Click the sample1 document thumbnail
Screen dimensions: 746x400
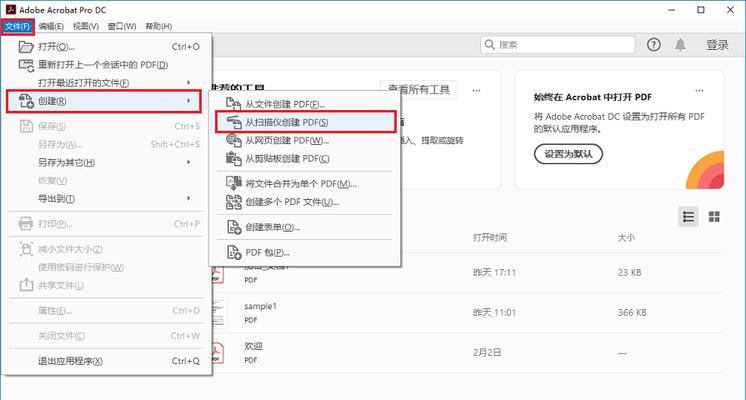pyautogui.click(x=218, y=312)
